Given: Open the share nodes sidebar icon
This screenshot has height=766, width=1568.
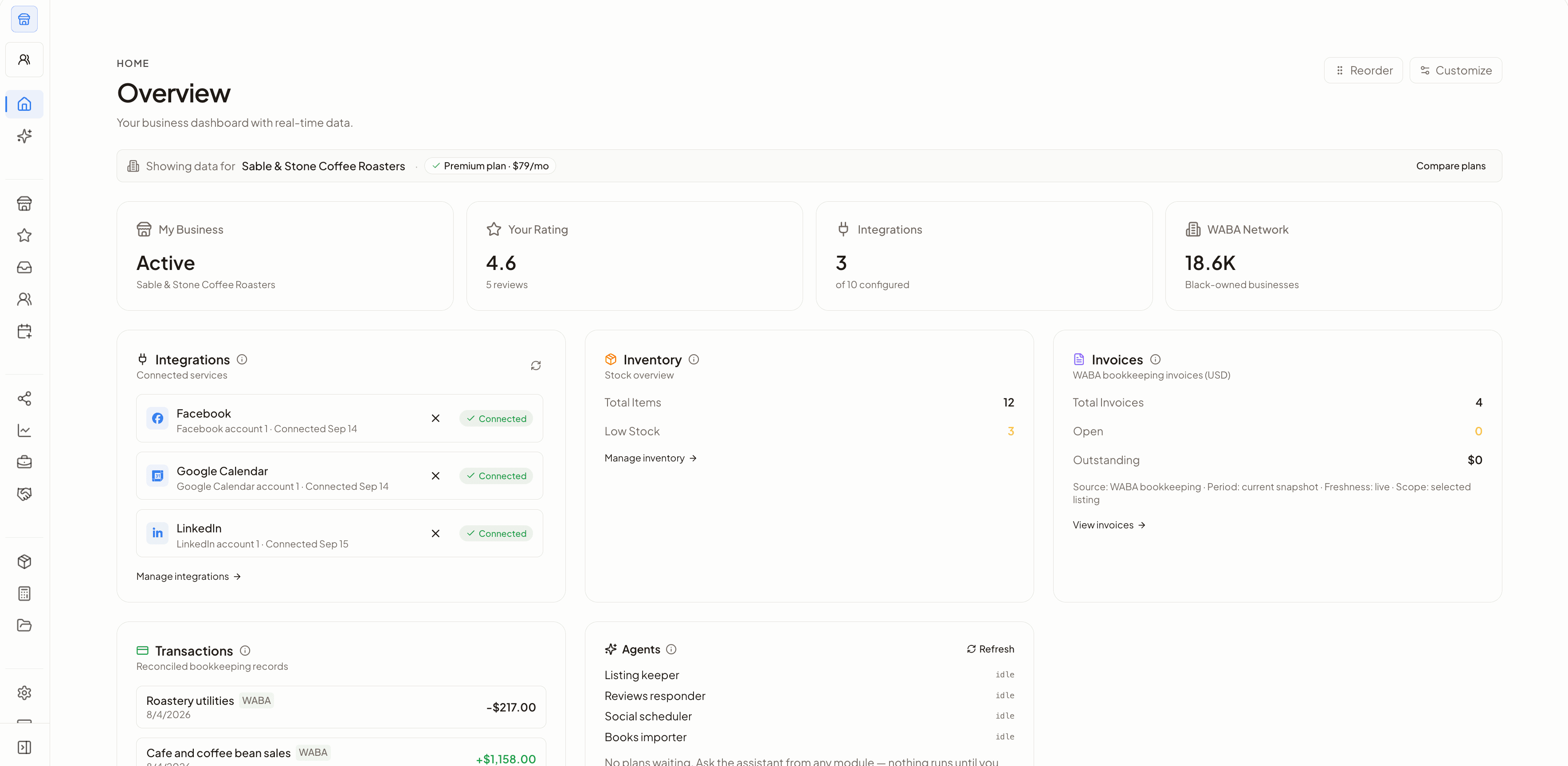Looking at the screenshot, I should tap(24, 399).
